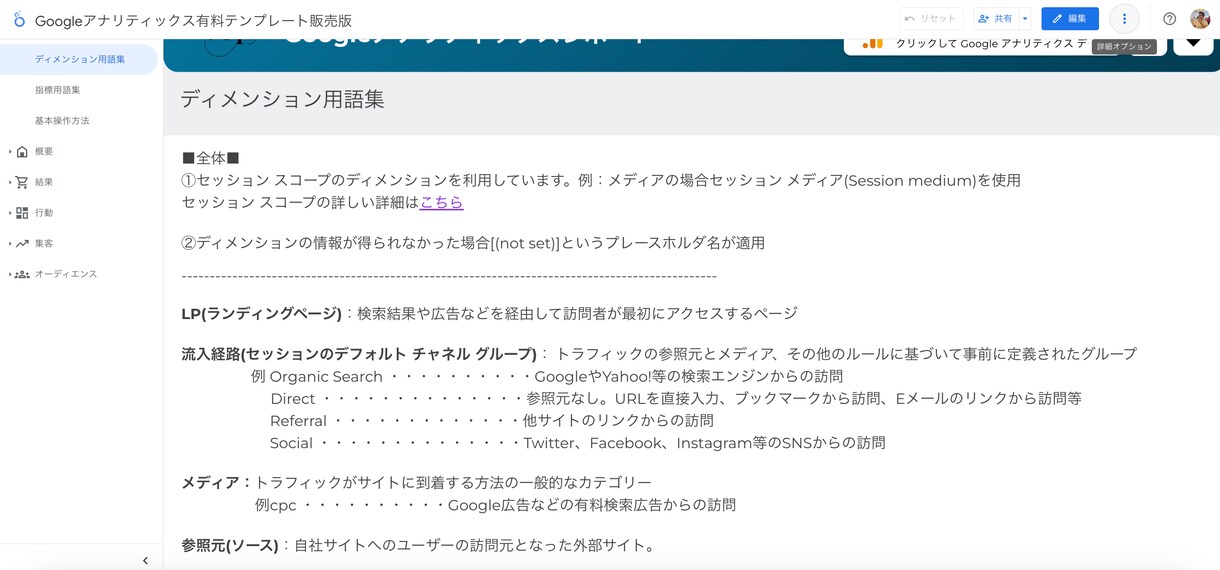Image resolution: width=1220 pixels, height=570 pixels.
Task: Click the blue 編集 edit button
Action: (x=1069, y=19)
